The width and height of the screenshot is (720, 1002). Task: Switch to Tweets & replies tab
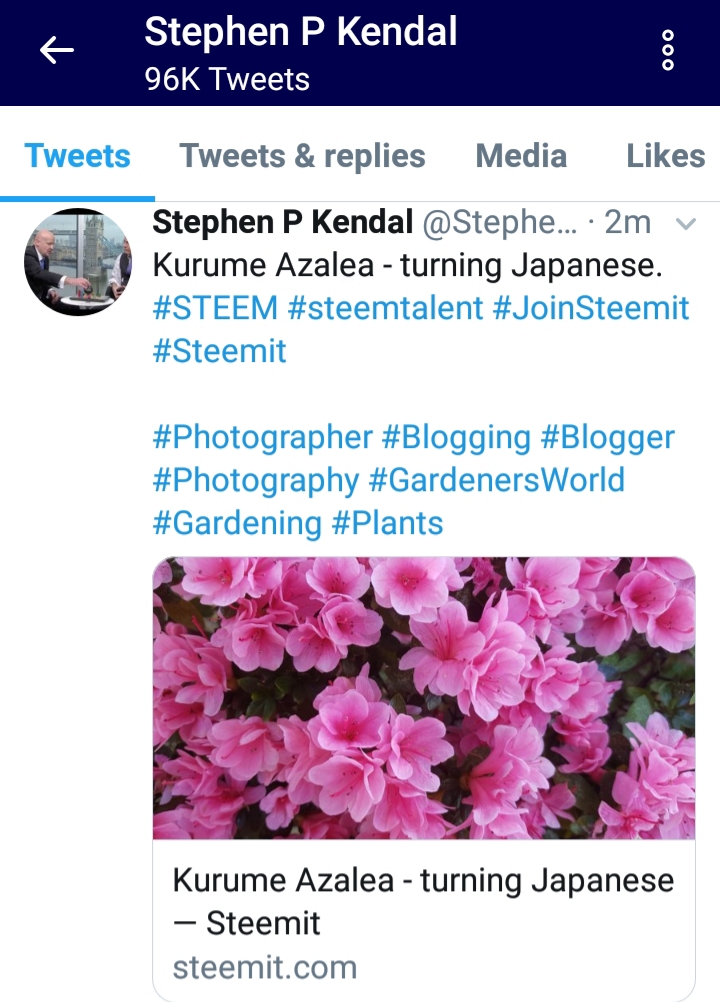coord(302,156)
